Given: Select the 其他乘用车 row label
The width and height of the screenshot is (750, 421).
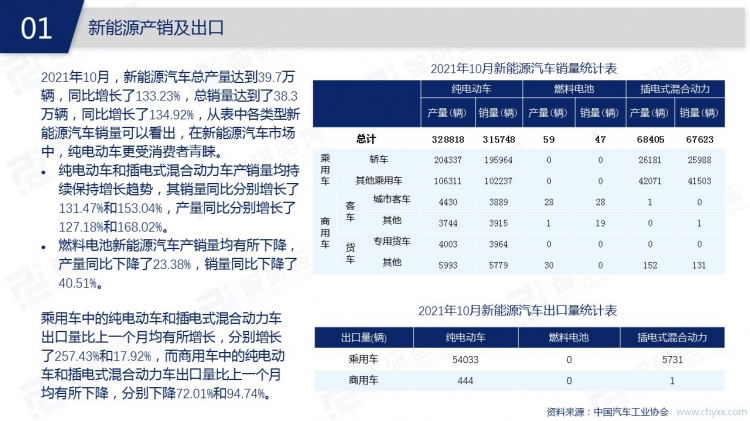Looking at the screenshot, I should click(x=378, y=181).
